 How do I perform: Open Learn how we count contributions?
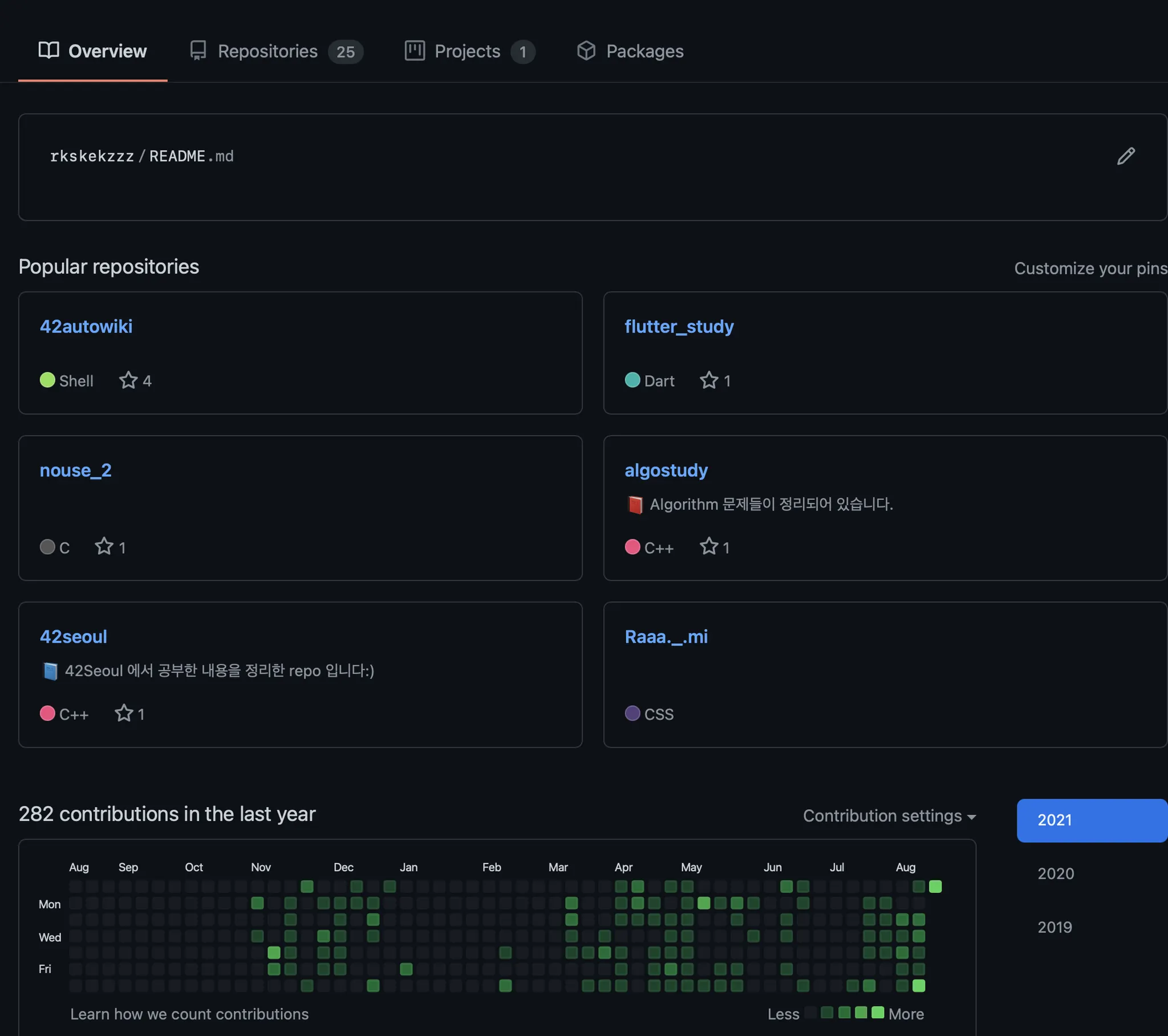pyautogui.click(x=189, y=1014)
